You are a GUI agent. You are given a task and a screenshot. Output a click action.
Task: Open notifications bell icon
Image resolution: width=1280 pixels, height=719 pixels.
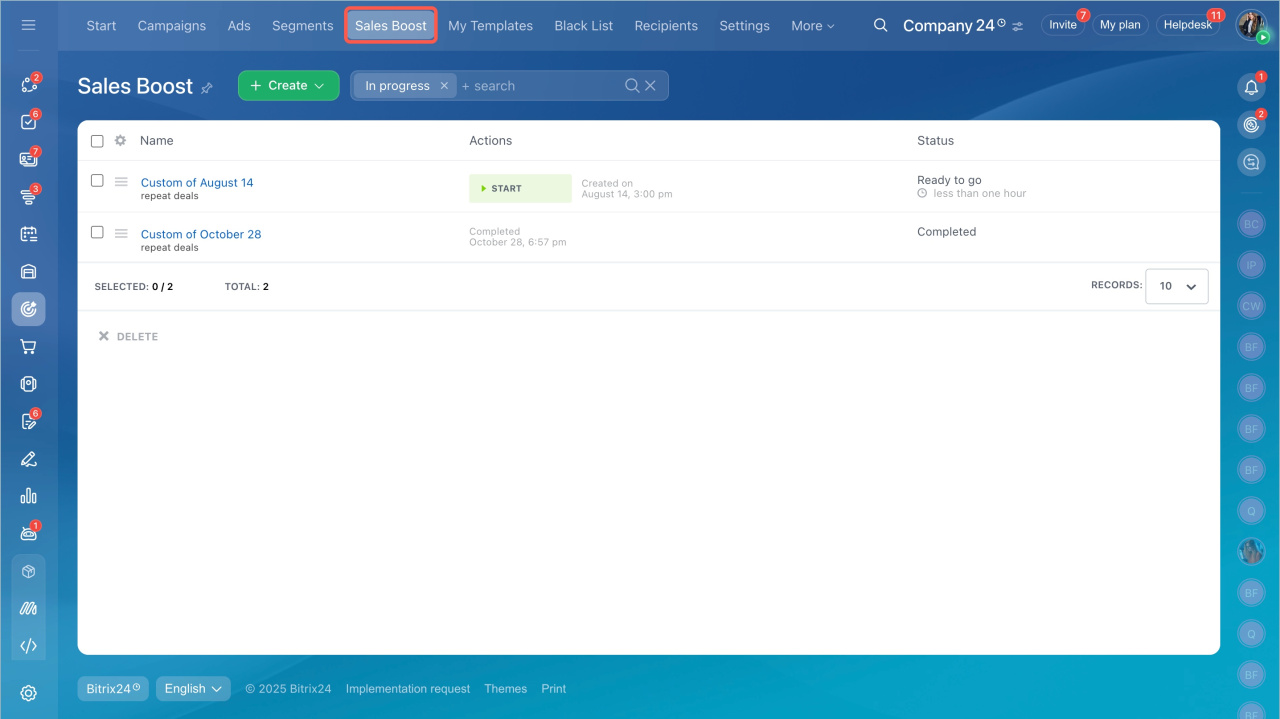pyautogui.click(x=1251, y=87)
